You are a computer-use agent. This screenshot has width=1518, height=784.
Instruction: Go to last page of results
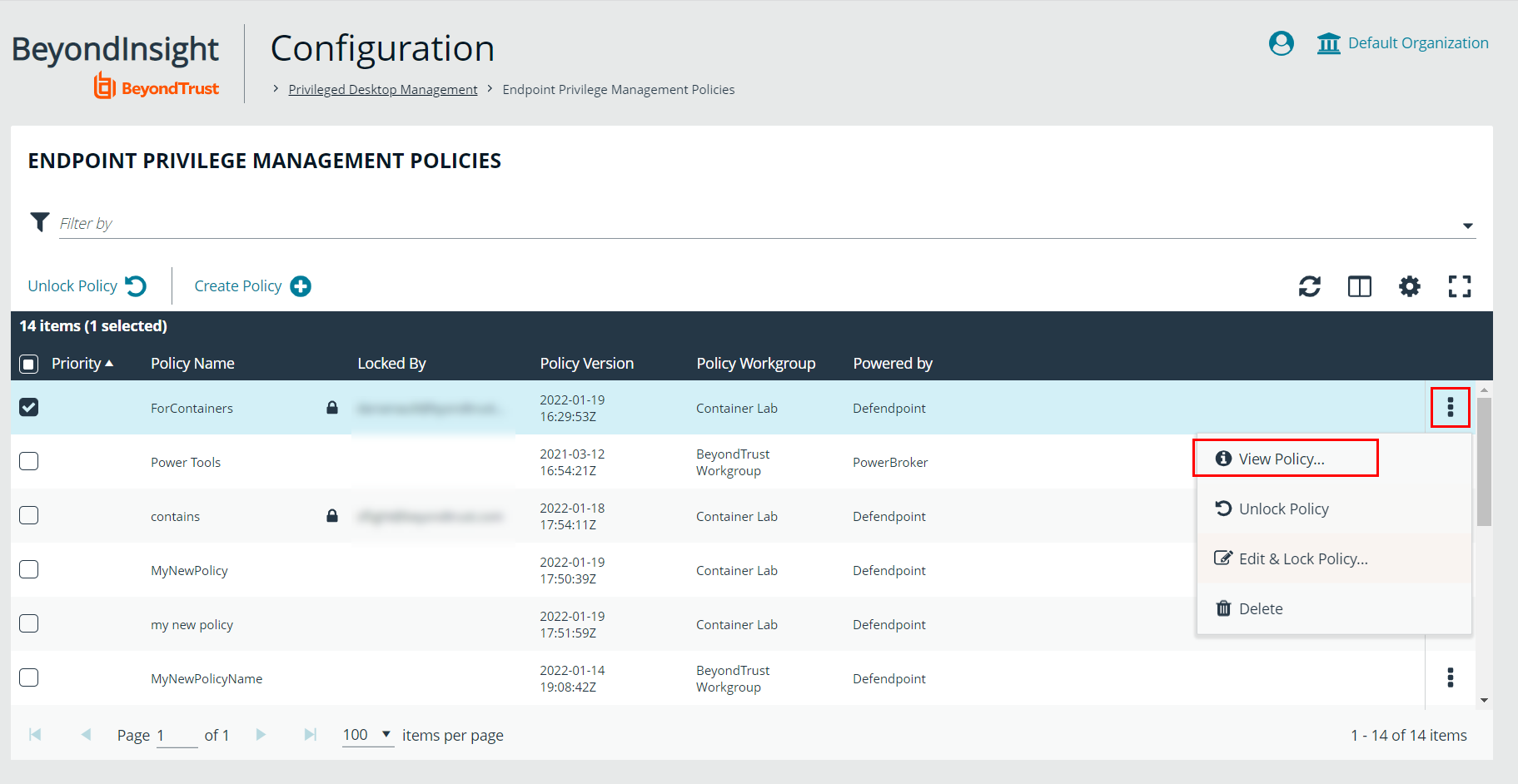click(311, 734)
